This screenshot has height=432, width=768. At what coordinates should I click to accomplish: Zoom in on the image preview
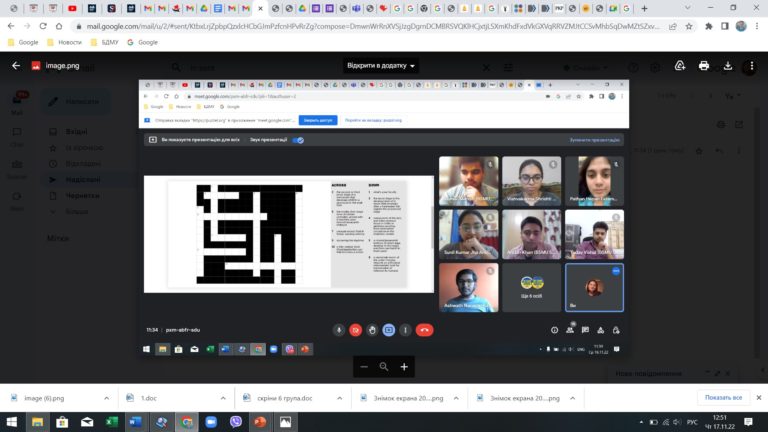pos(405,367)
